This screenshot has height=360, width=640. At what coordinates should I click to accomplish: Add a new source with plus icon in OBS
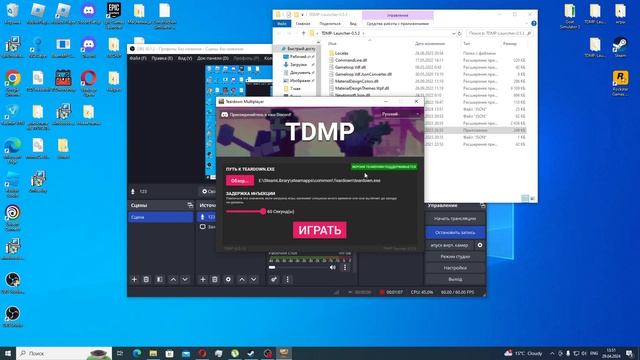coord(203,280)
